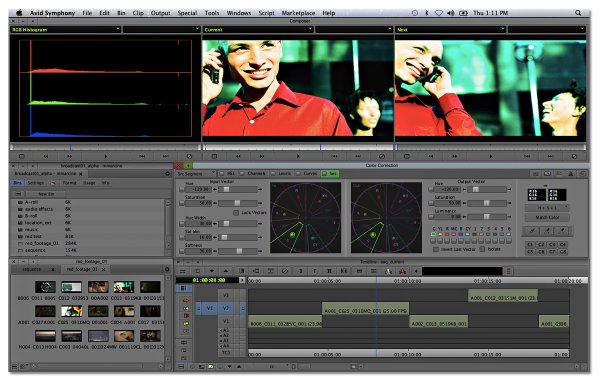The width and height of the screenshot is (600, 381).
Task: Switch to the HSL color correction tab
Action: (x=228, y=173)
